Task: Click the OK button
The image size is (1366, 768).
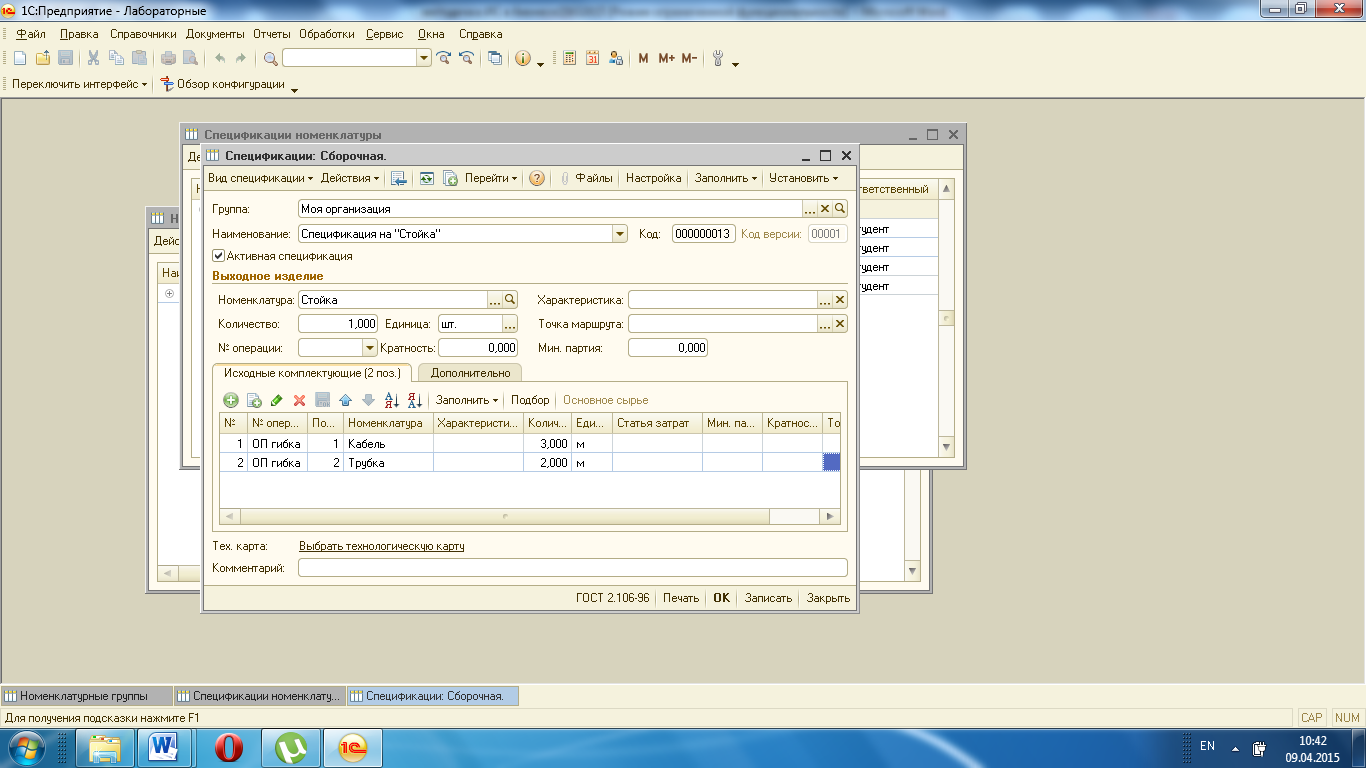Action: point(721,598)
